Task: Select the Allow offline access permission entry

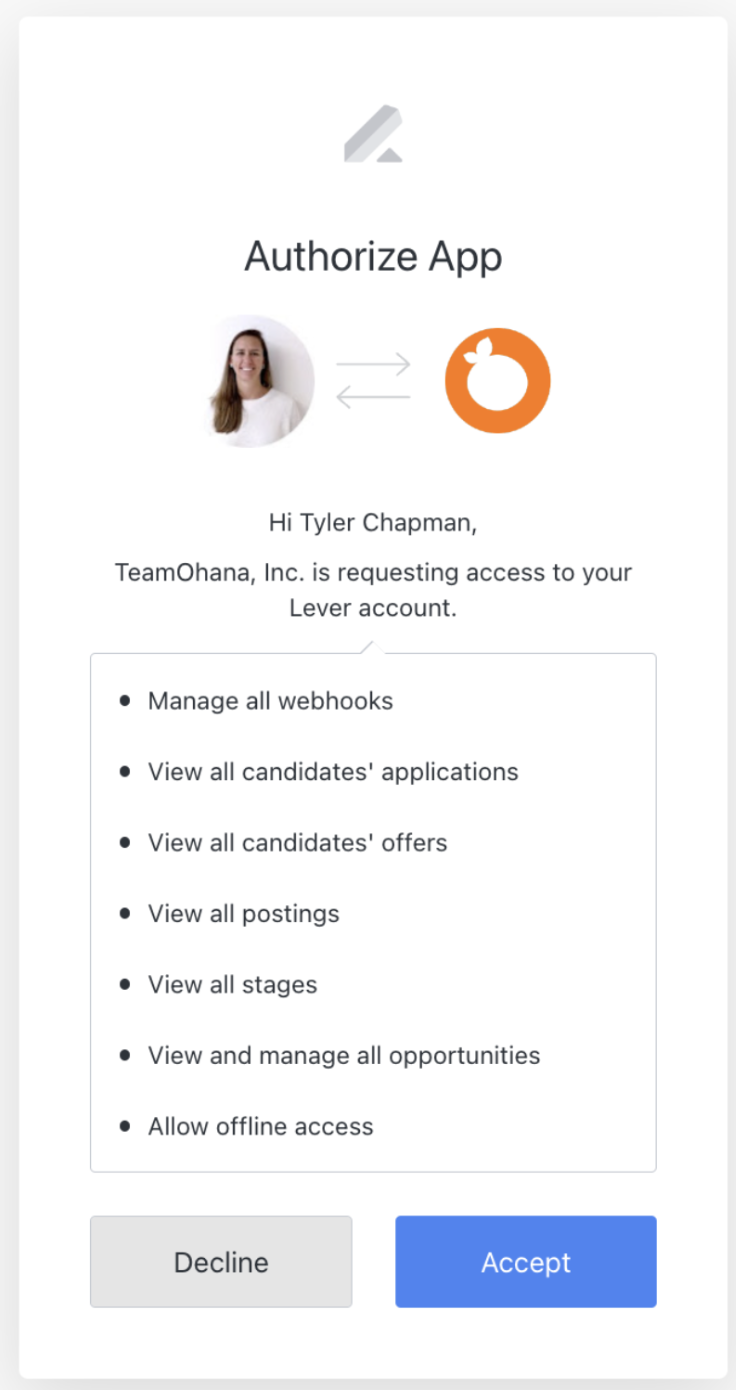Action: [260, 1126]
